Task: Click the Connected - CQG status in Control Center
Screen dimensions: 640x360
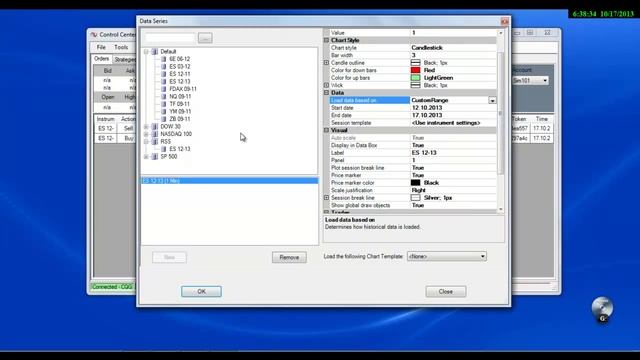Action: click(x=112, y=287)
